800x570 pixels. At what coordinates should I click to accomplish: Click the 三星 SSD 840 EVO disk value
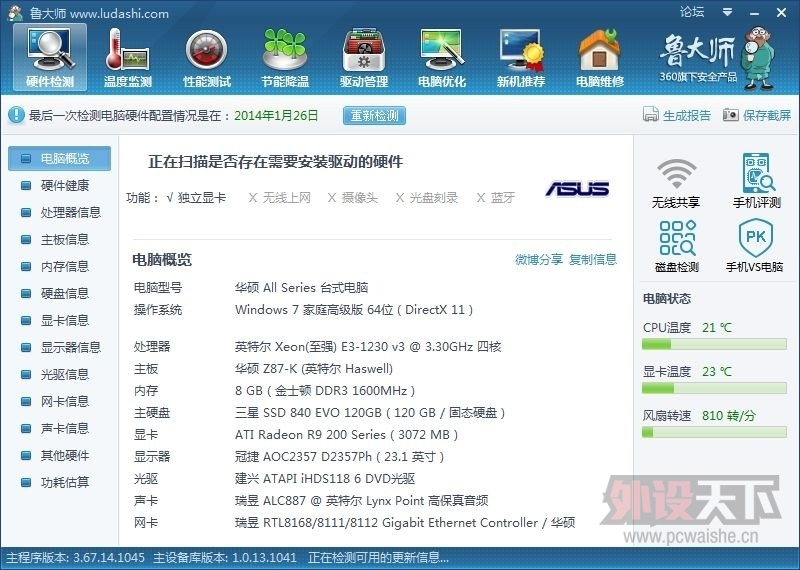coord(370,413)
